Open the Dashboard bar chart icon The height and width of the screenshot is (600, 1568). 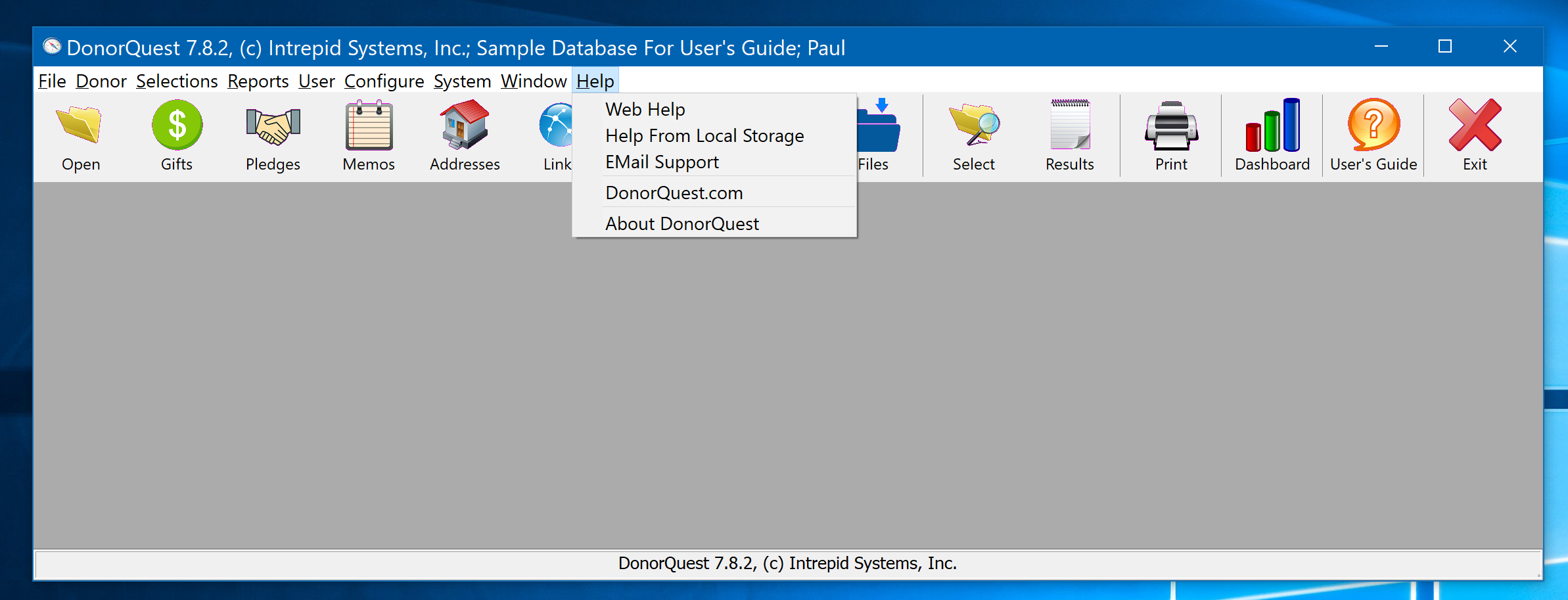pyautogui.click(x=1272, y=125)
